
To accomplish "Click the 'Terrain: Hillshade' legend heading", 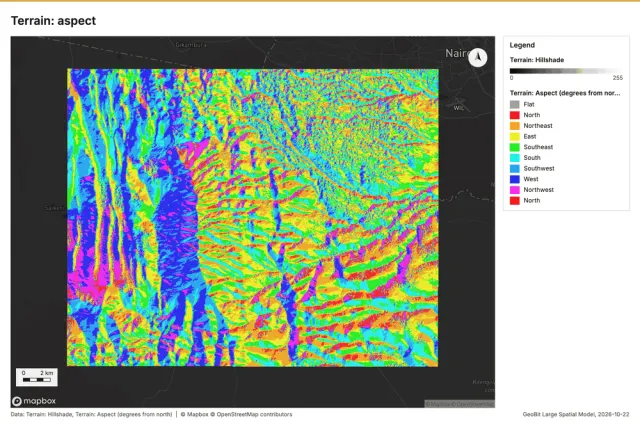I will (537, 60).
